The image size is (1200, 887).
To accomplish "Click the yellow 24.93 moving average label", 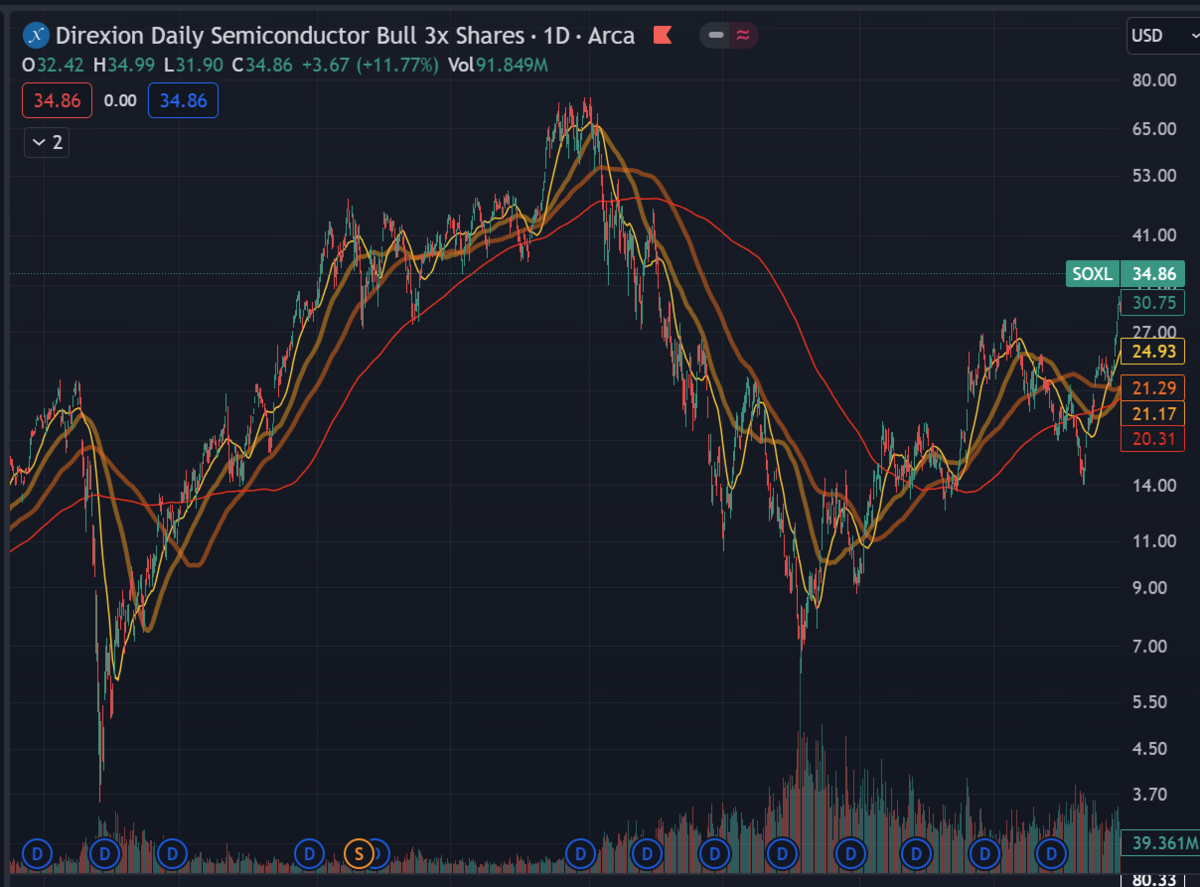I will click(x=1154, y=351).
